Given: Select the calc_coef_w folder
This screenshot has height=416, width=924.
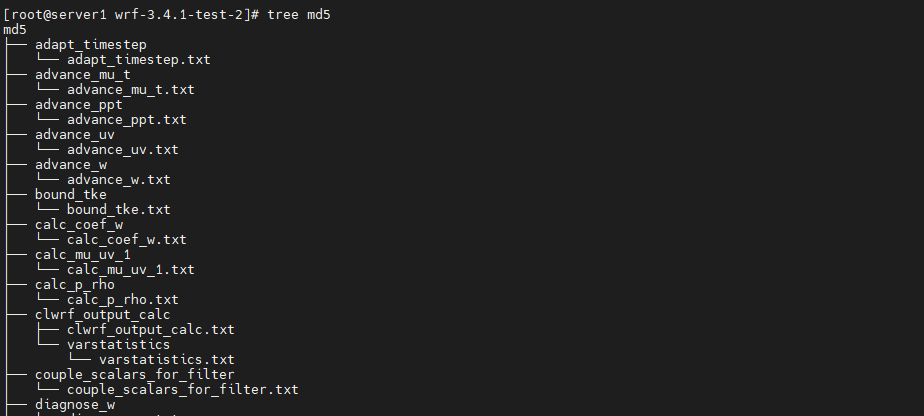Looking at the screenshot, I should (x=78, y=224).
